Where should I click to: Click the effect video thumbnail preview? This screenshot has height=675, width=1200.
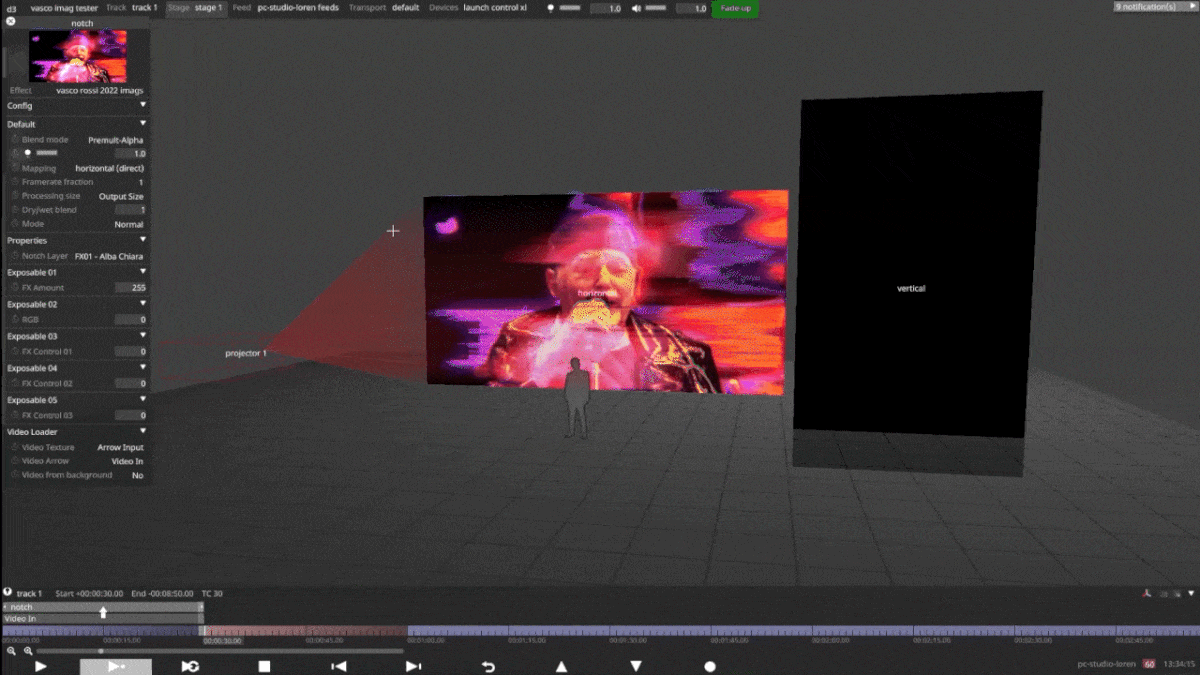(78, 56)
